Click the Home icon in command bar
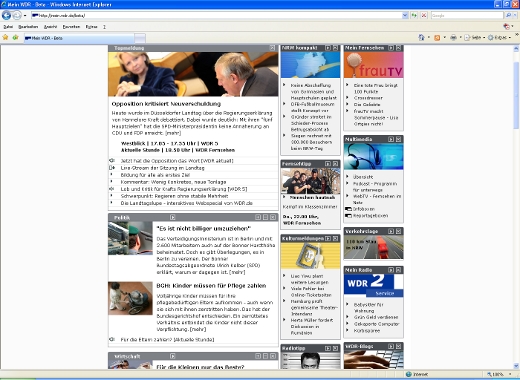Viewport: 520px width, 380px height. tap(422, 38)
